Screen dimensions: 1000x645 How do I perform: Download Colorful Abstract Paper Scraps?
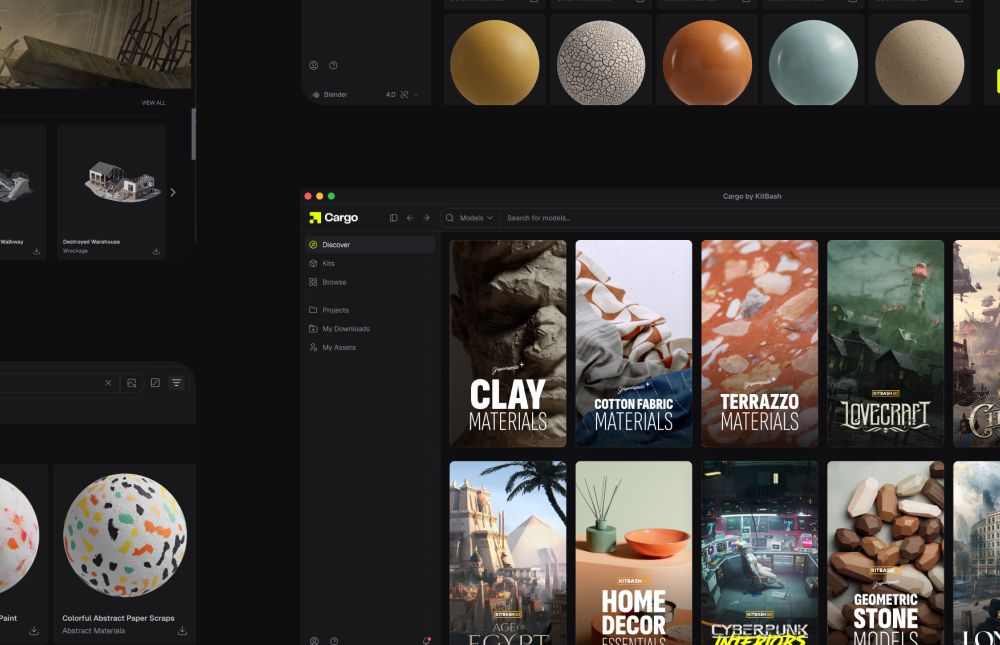click(182, 630)
